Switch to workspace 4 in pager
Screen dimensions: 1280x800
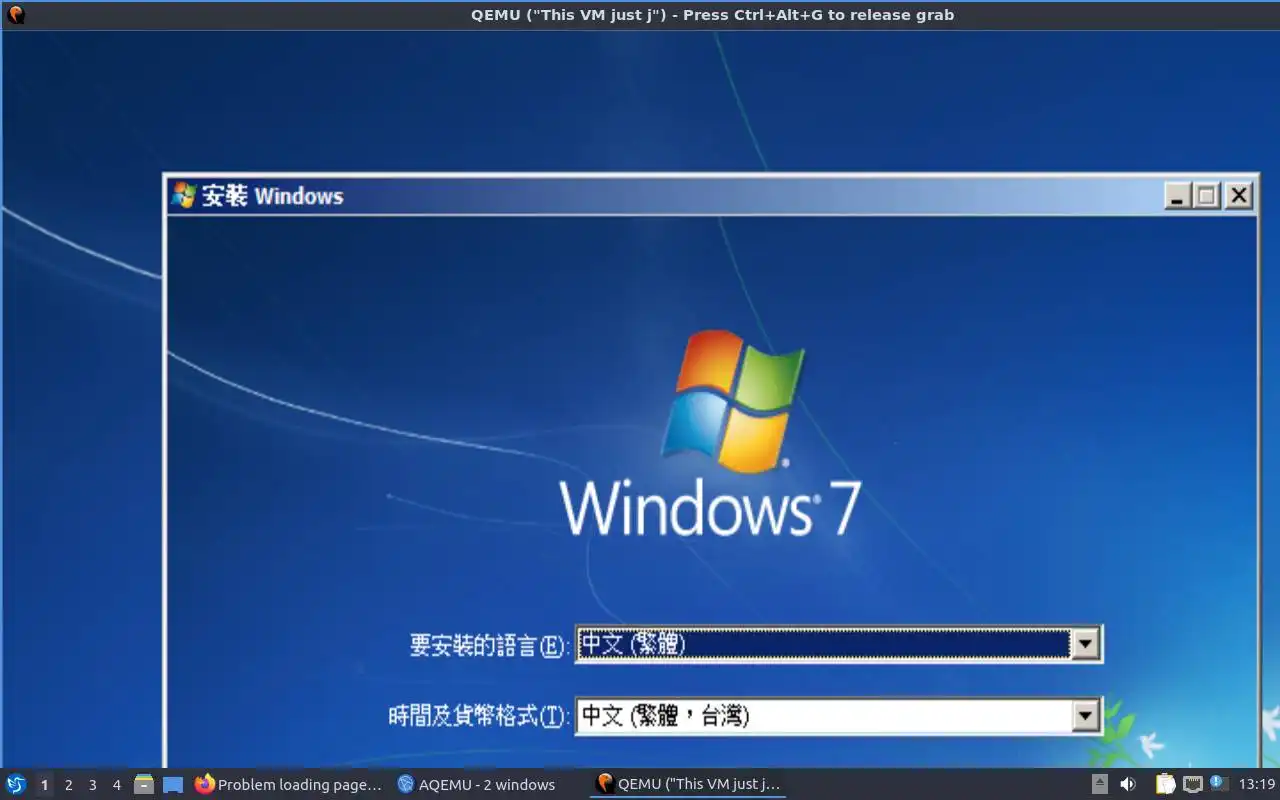[x=116, y=785]
